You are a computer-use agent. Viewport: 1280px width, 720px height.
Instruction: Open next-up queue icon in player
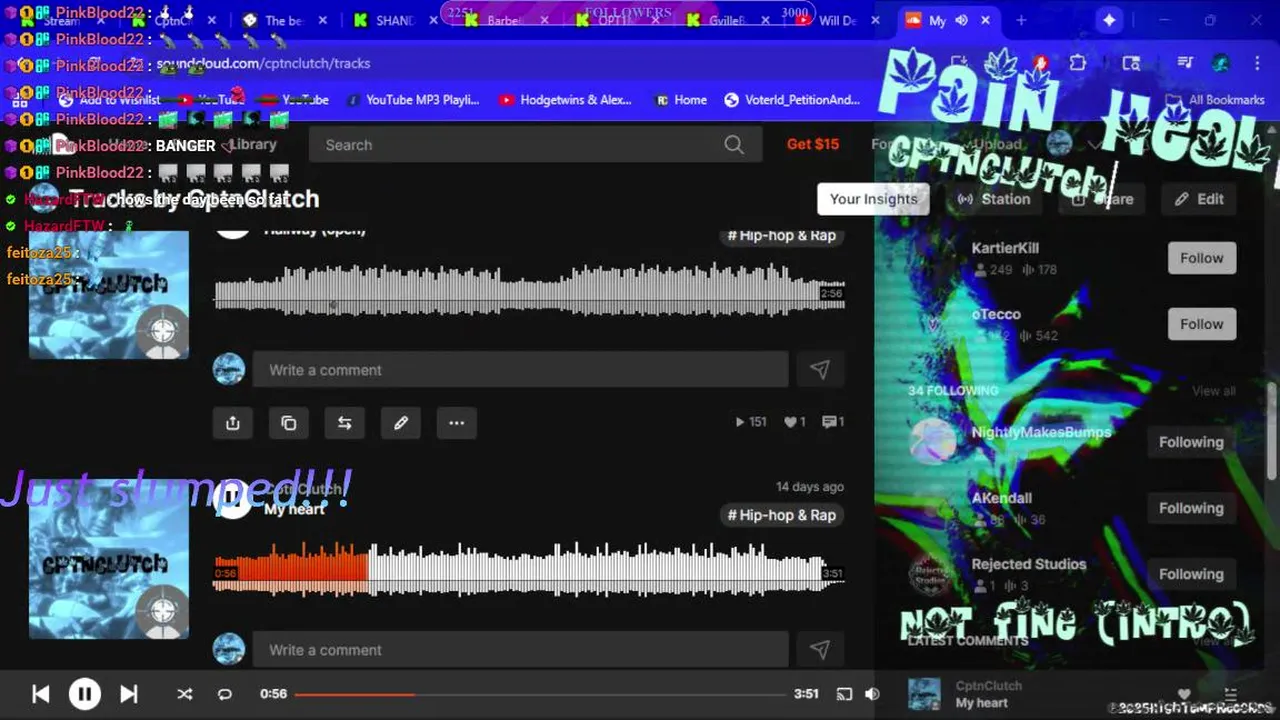pyautogui.click(x=1232, y=694)
